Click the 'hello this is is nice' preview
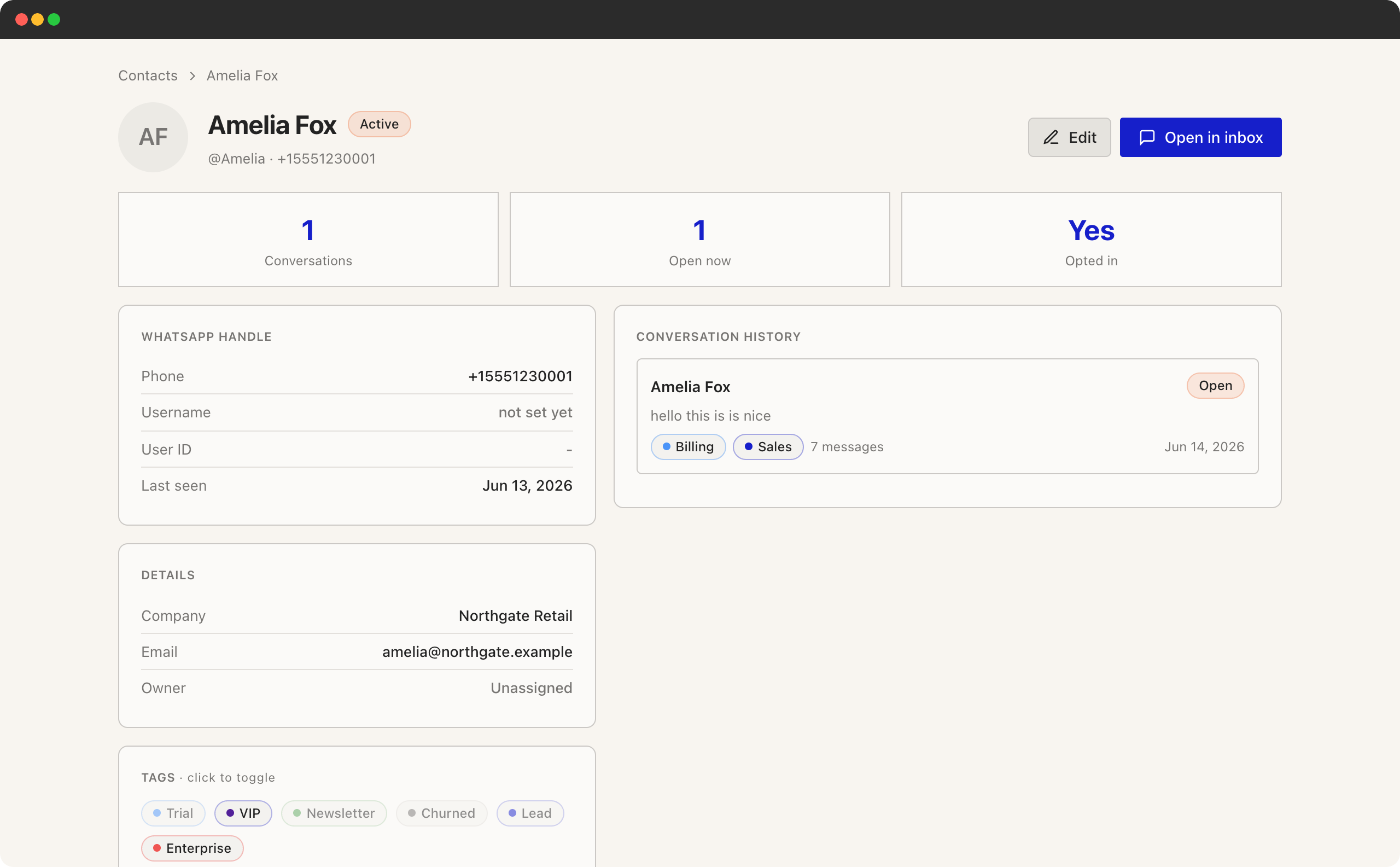1400x867 pixels. (710, 416)
